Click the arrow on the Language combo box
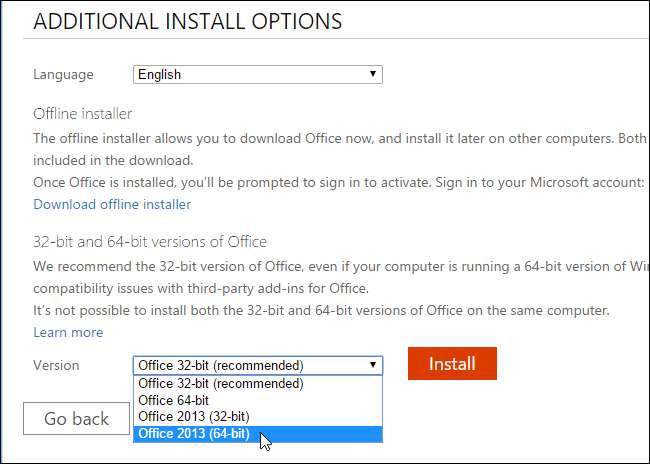 [372, 74]
